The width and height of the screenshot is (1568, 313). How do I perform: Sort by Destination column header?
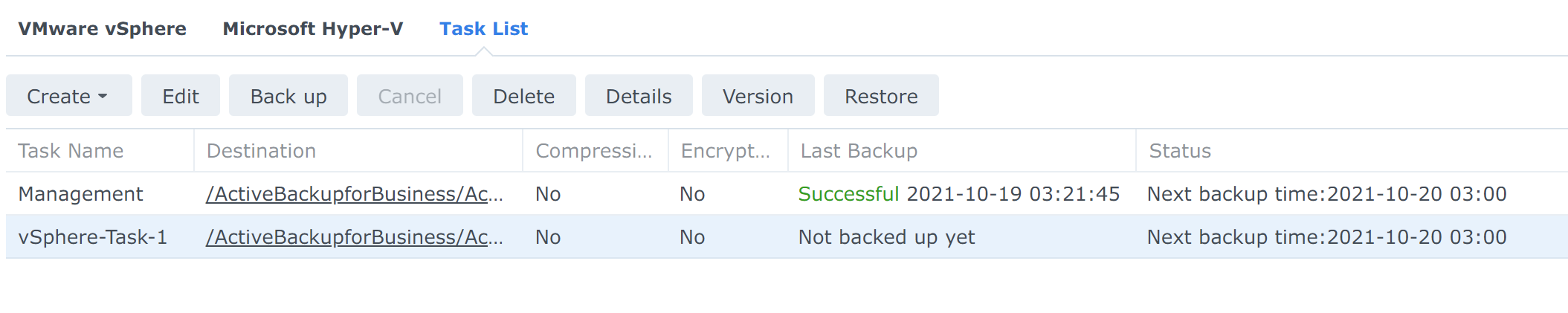(261, 151)
